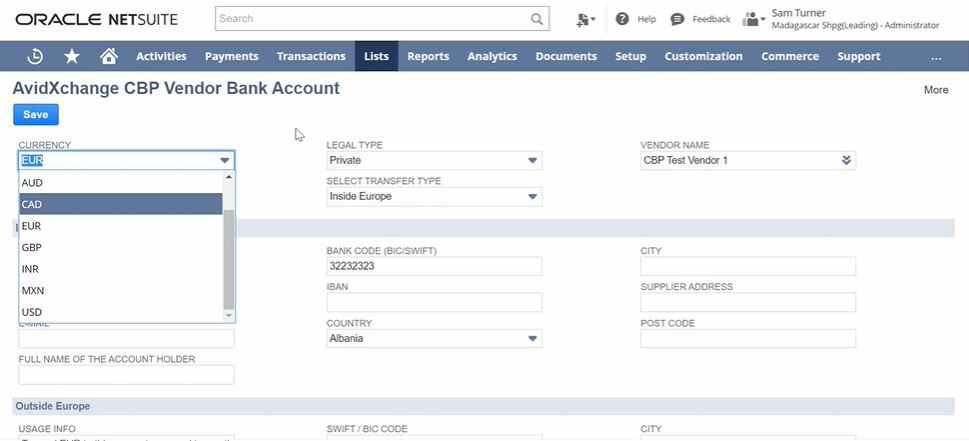
Task: Click the Feedback link text
Action: click(x=711, y=19)
